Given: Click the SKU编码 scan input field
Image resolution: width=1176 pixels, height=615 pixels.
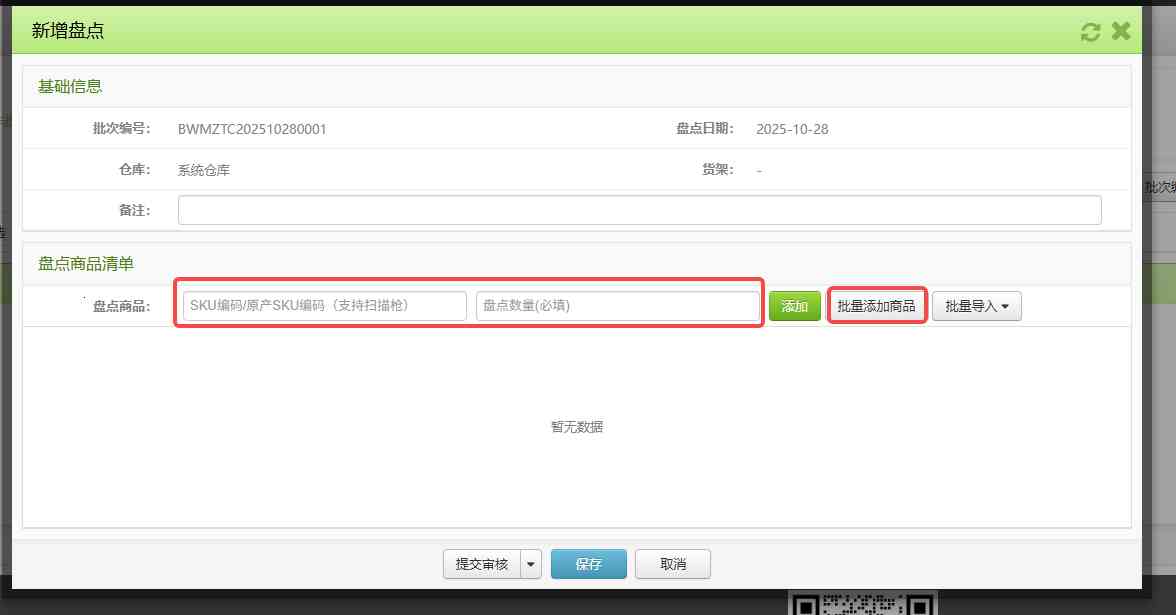Looking at the screenshot, I should (x=324, y=306).
